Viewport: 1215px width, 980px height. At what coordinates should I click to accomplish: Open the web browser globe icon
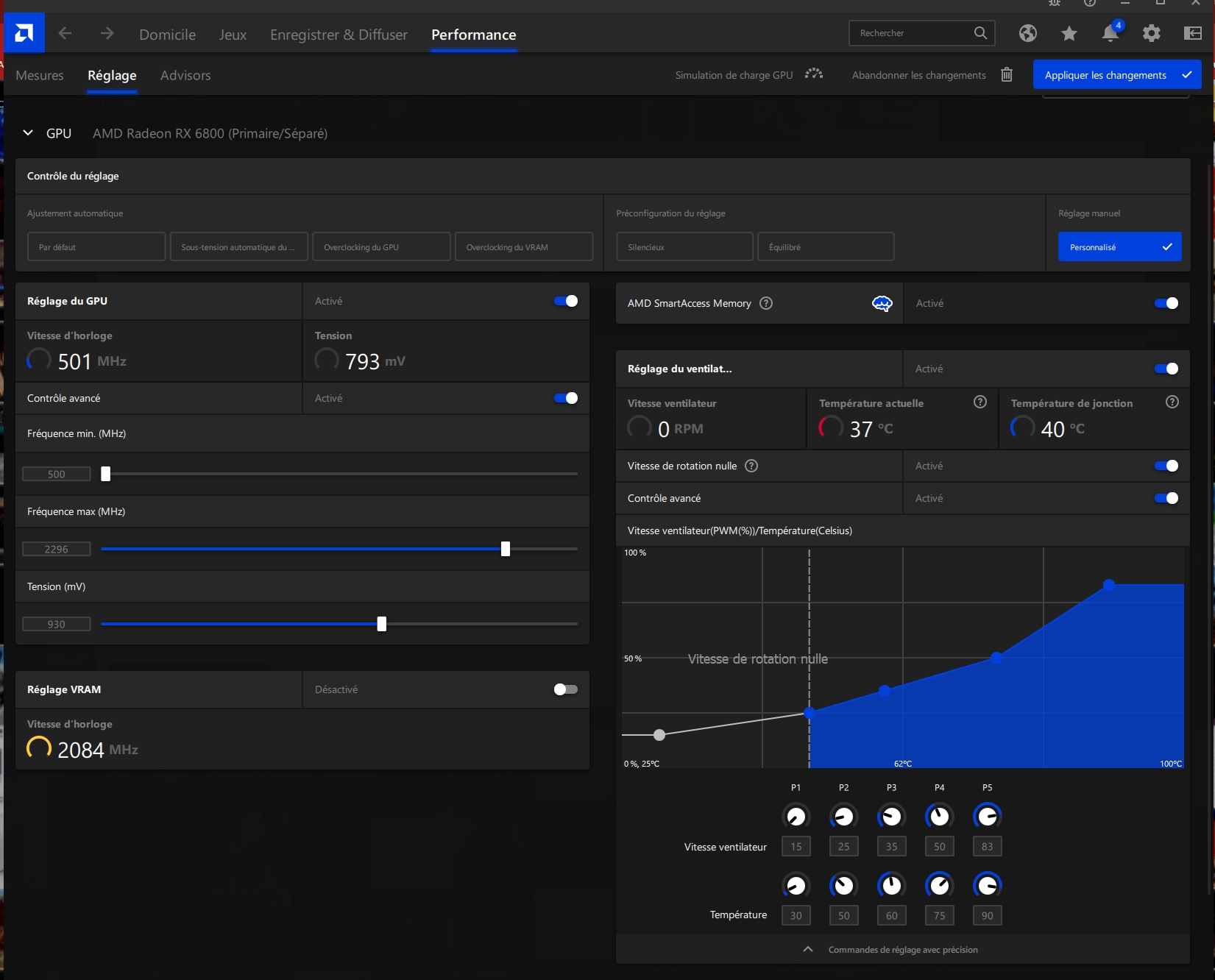(1027, 33)
